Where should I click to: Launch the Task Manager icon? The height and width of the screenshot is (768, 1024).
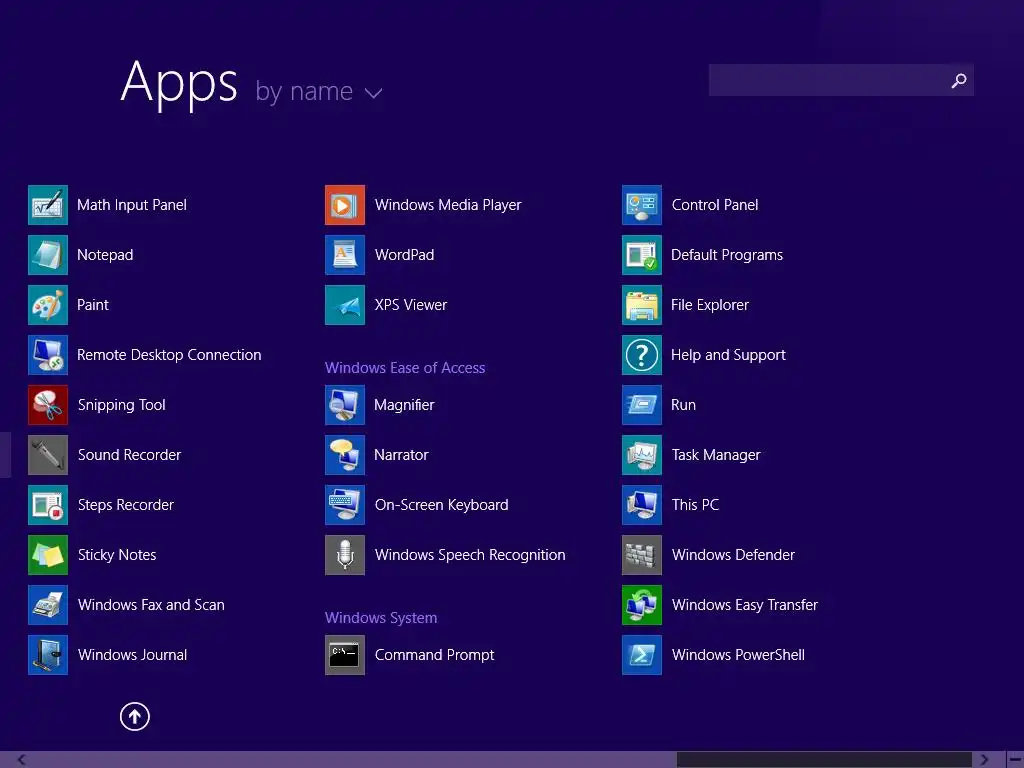(x=642, y=455)
